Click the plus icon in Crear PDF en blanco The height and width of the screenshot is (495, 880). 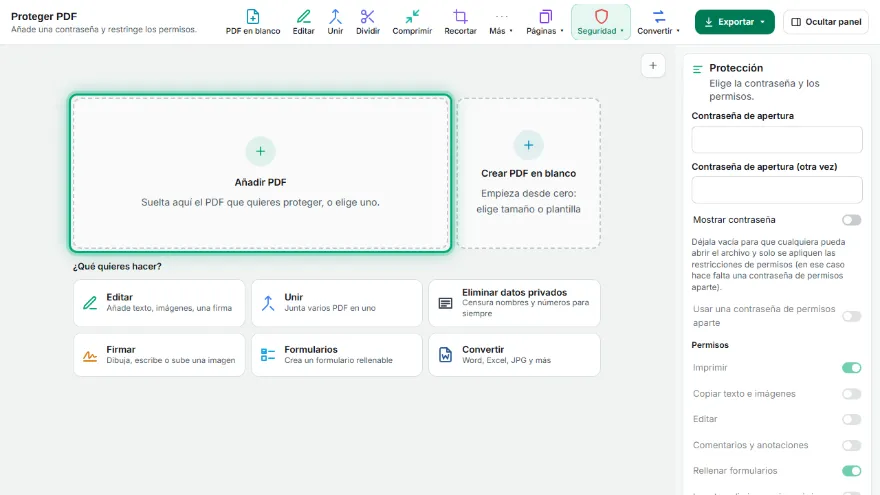[528, 145]
